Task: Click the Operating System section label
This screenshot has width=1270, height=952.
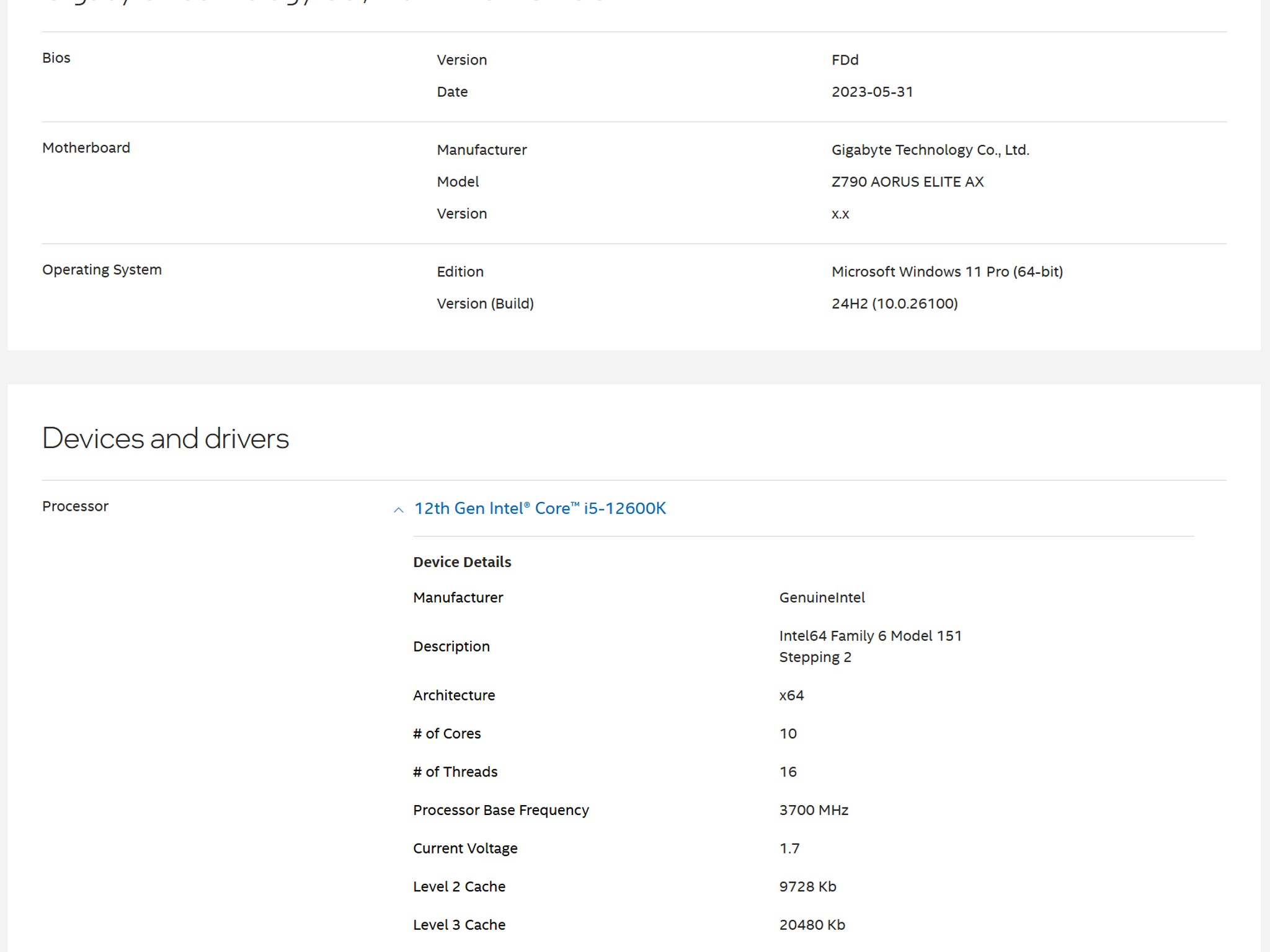Action: coord(102,270)
